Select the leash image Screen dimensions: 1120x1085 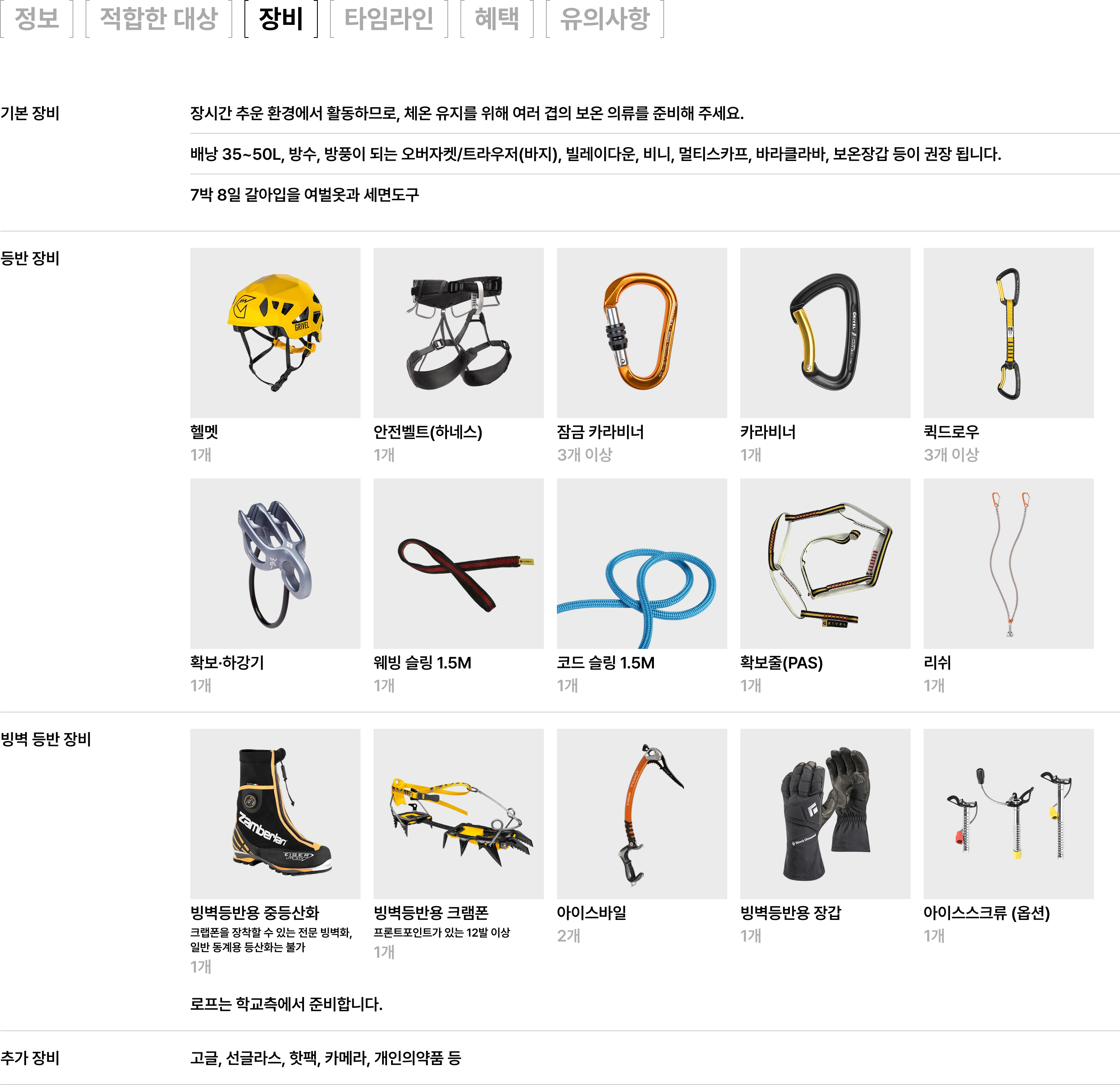click(x=1009, y=564)
